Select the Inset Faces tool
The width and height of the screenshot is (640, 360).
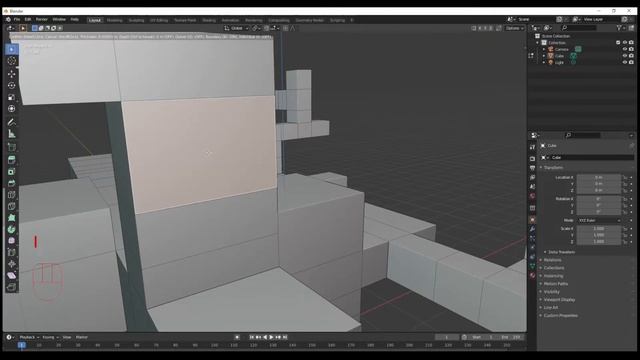tap(11, 172)
